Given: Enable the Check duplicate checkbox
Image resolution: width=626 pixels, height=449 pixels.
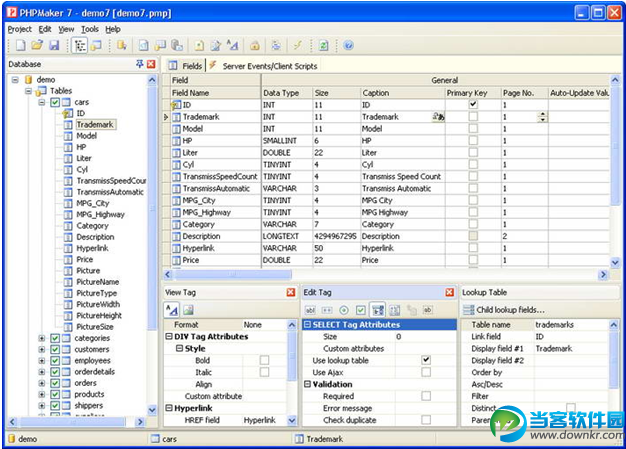Looking at the screenshot, I should coord(426,420).
